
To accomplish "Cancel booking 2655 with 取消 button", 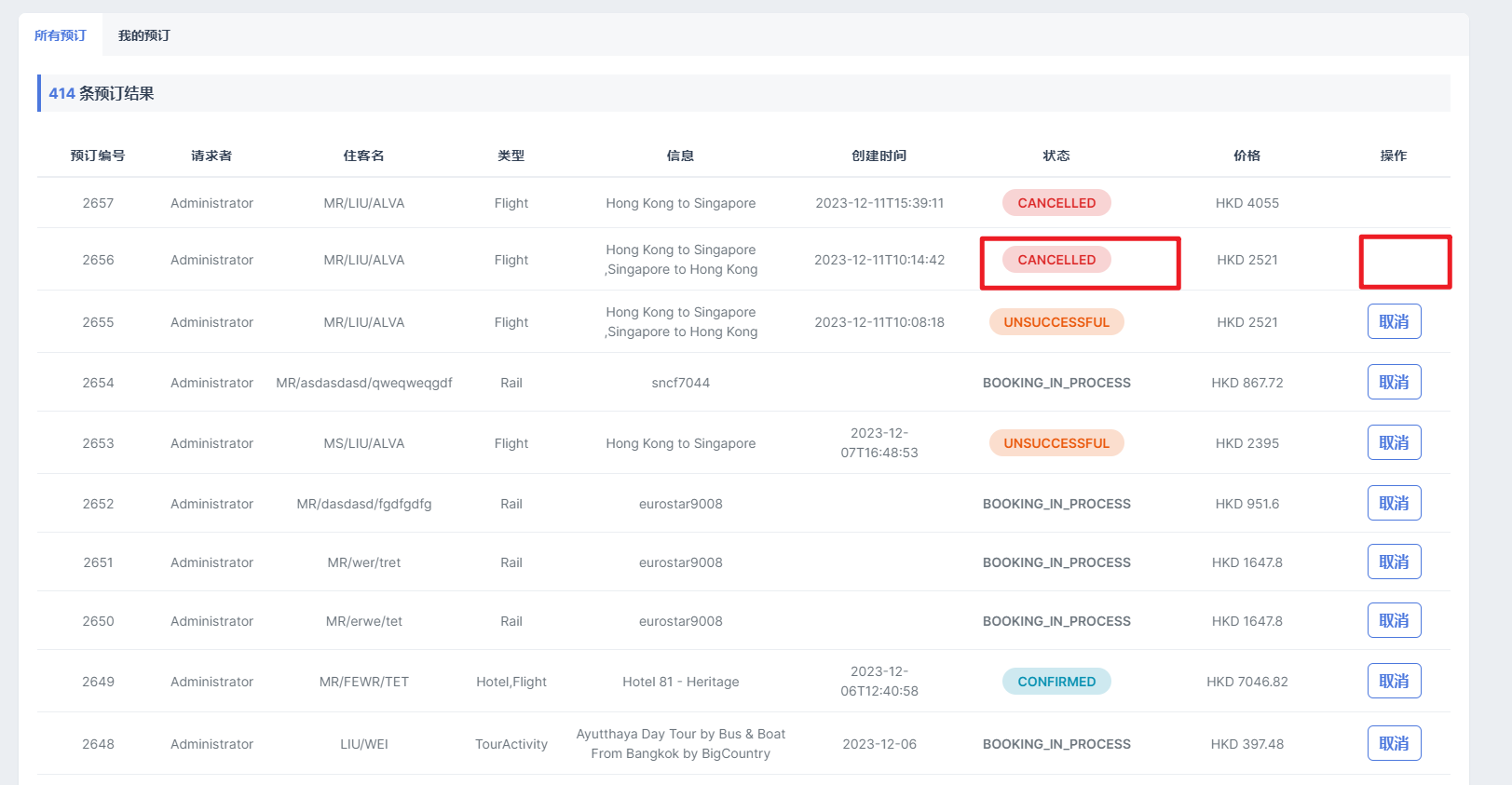I will (x=1394, y=321).
